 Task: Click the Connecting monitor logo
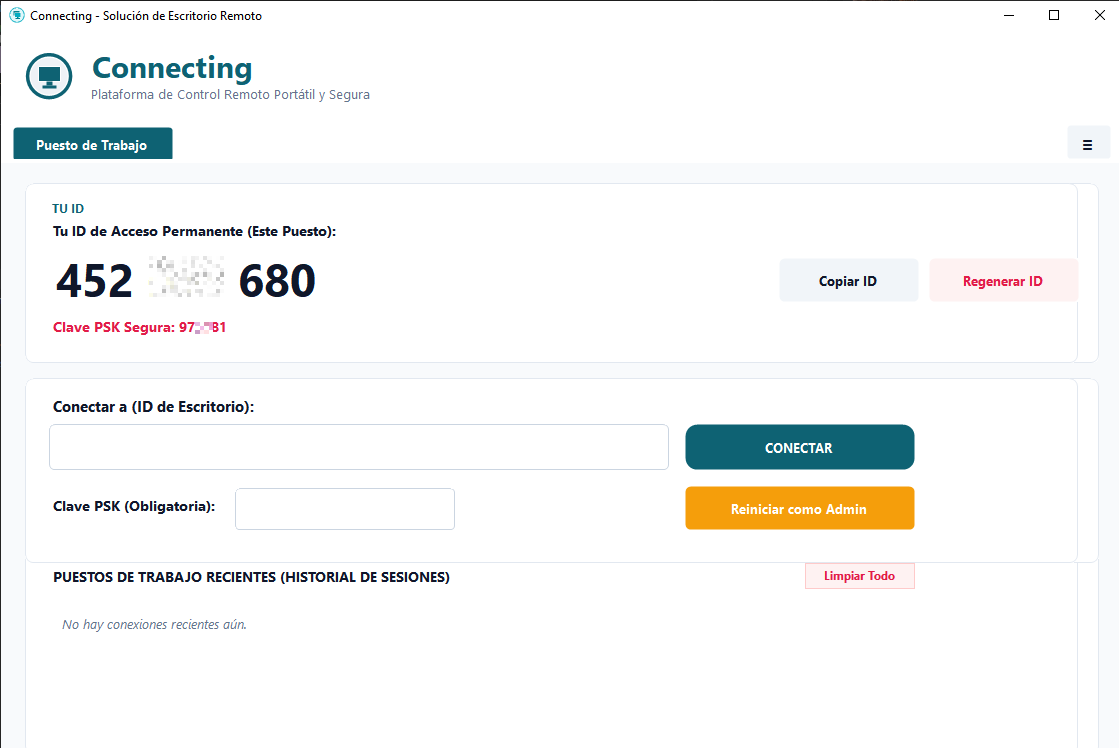coord(49,76)
